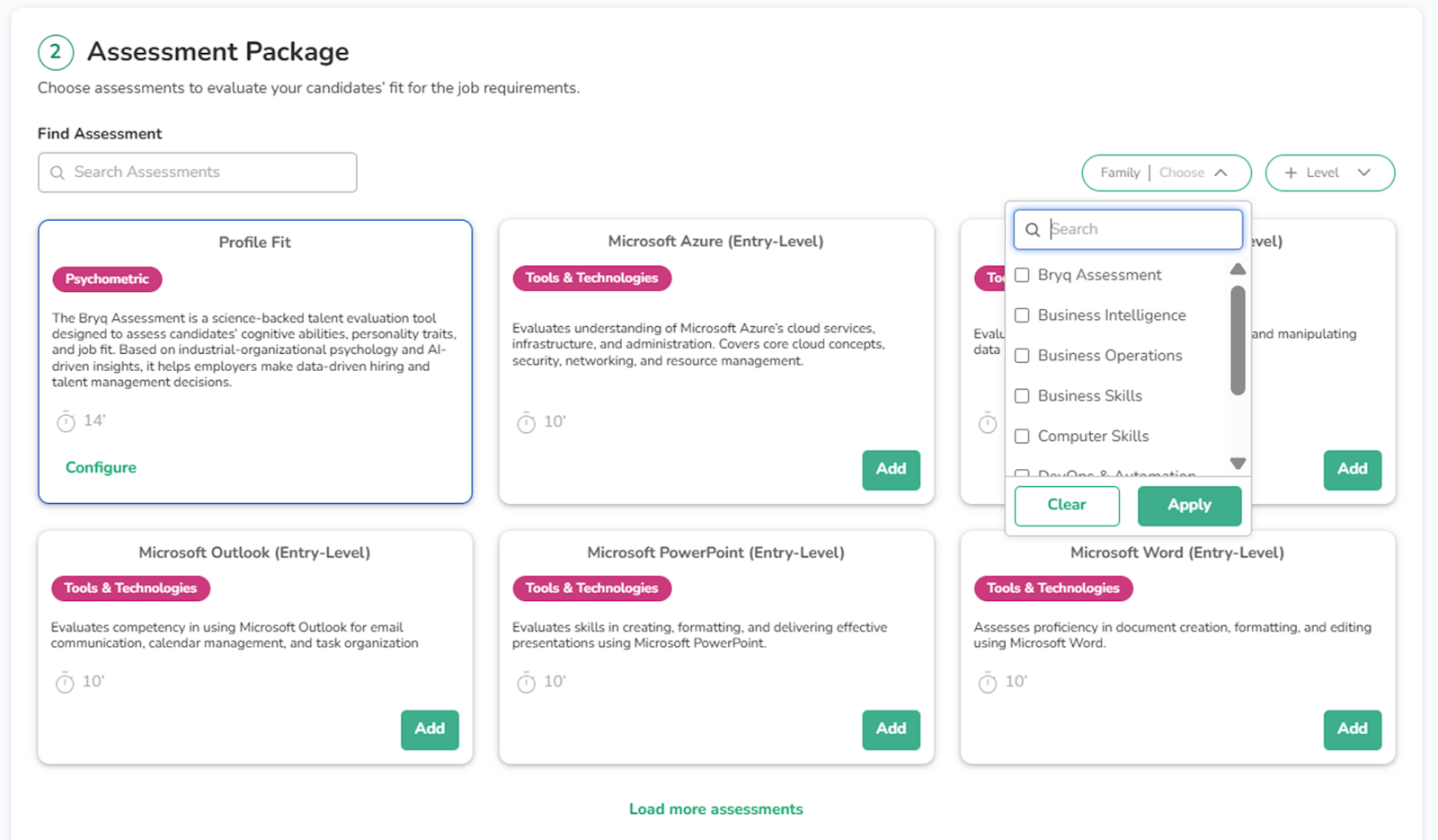Collapse the Family filter dropdown

tap(1220, 172)
